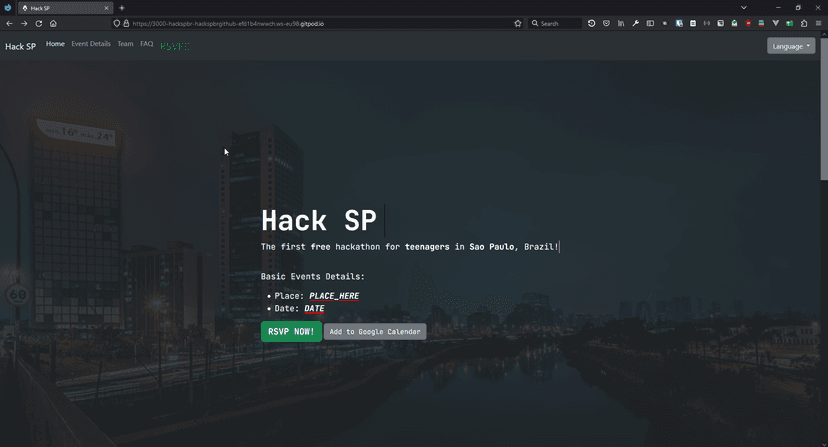This screenshot has height=447, width=828.
Task: Open a new browser tab
Action: click(122, 8)
